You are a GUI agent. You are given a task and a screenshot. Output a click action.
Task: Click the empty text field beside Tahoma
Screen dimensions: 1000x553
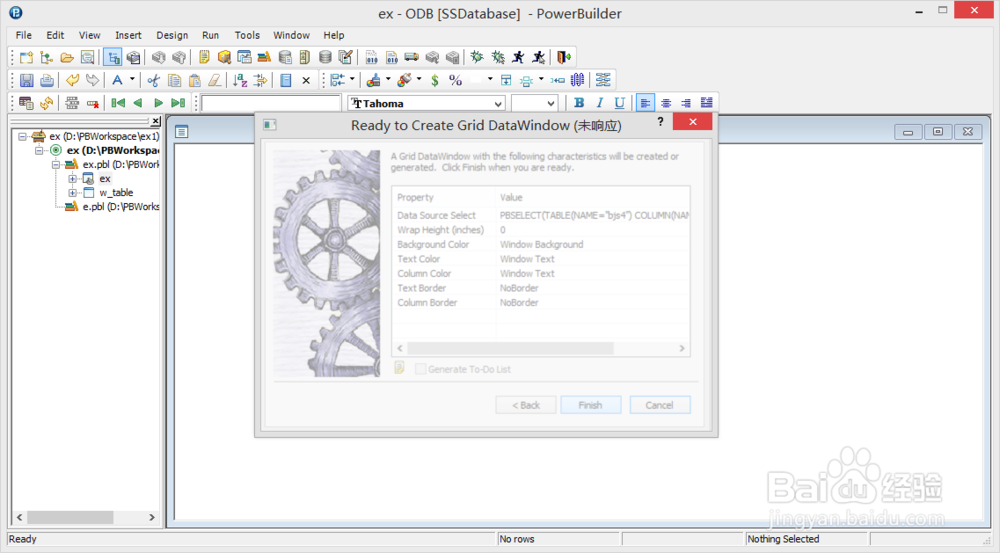[x=271, y=103]
